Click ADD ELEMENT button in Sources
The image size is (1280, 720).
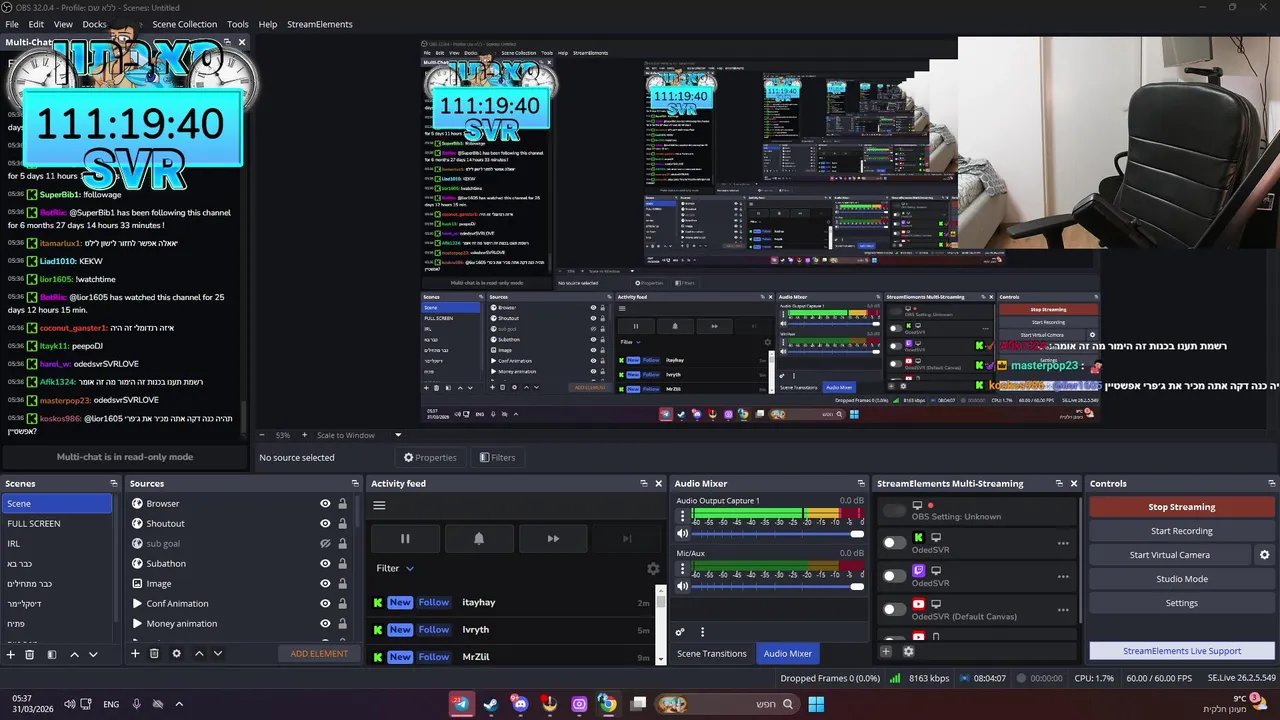coord(319,654)
